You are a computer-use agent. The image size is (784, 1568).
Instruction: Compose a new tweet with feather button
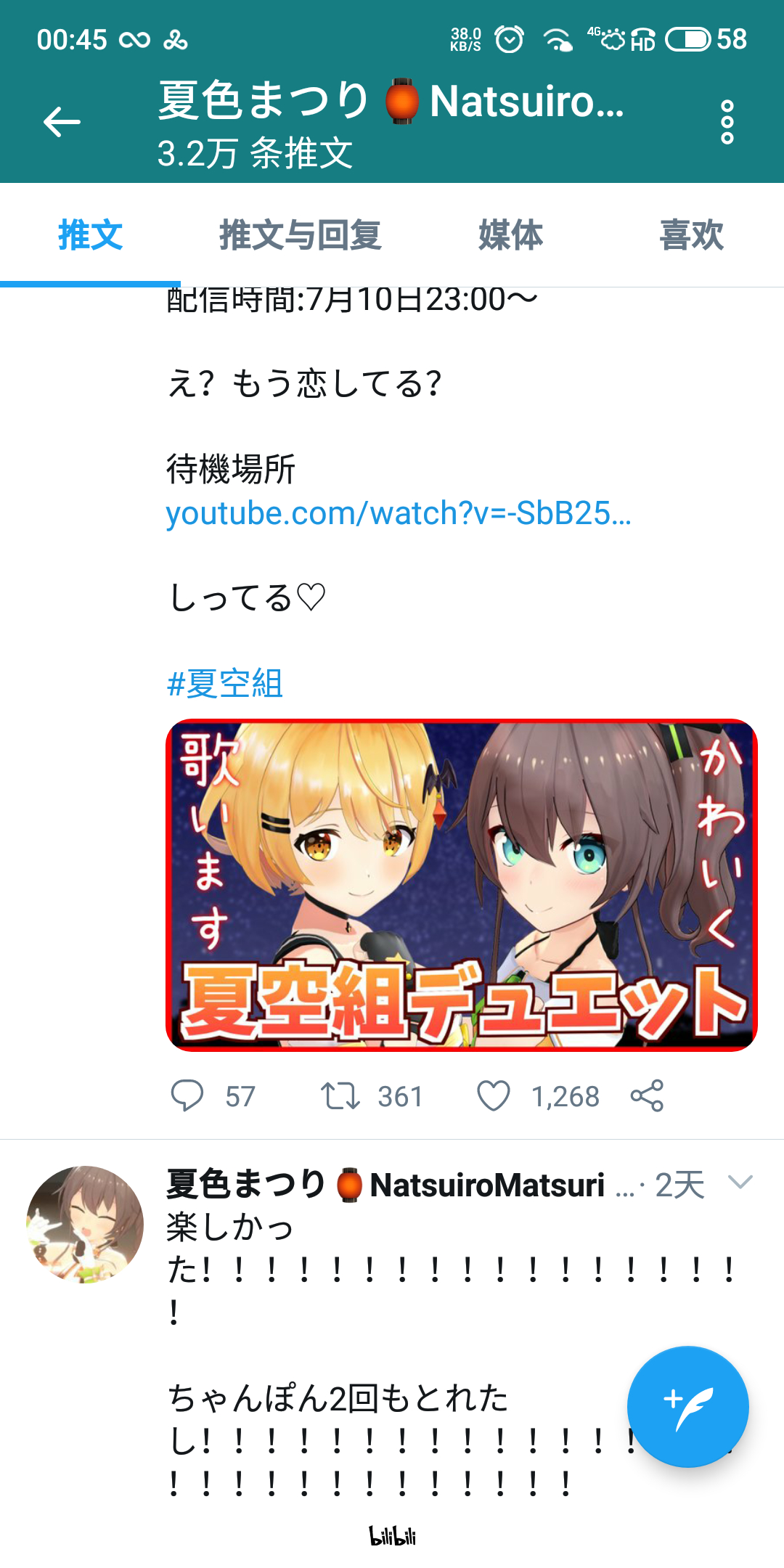pyautogui.click(x=687, y=1406)
